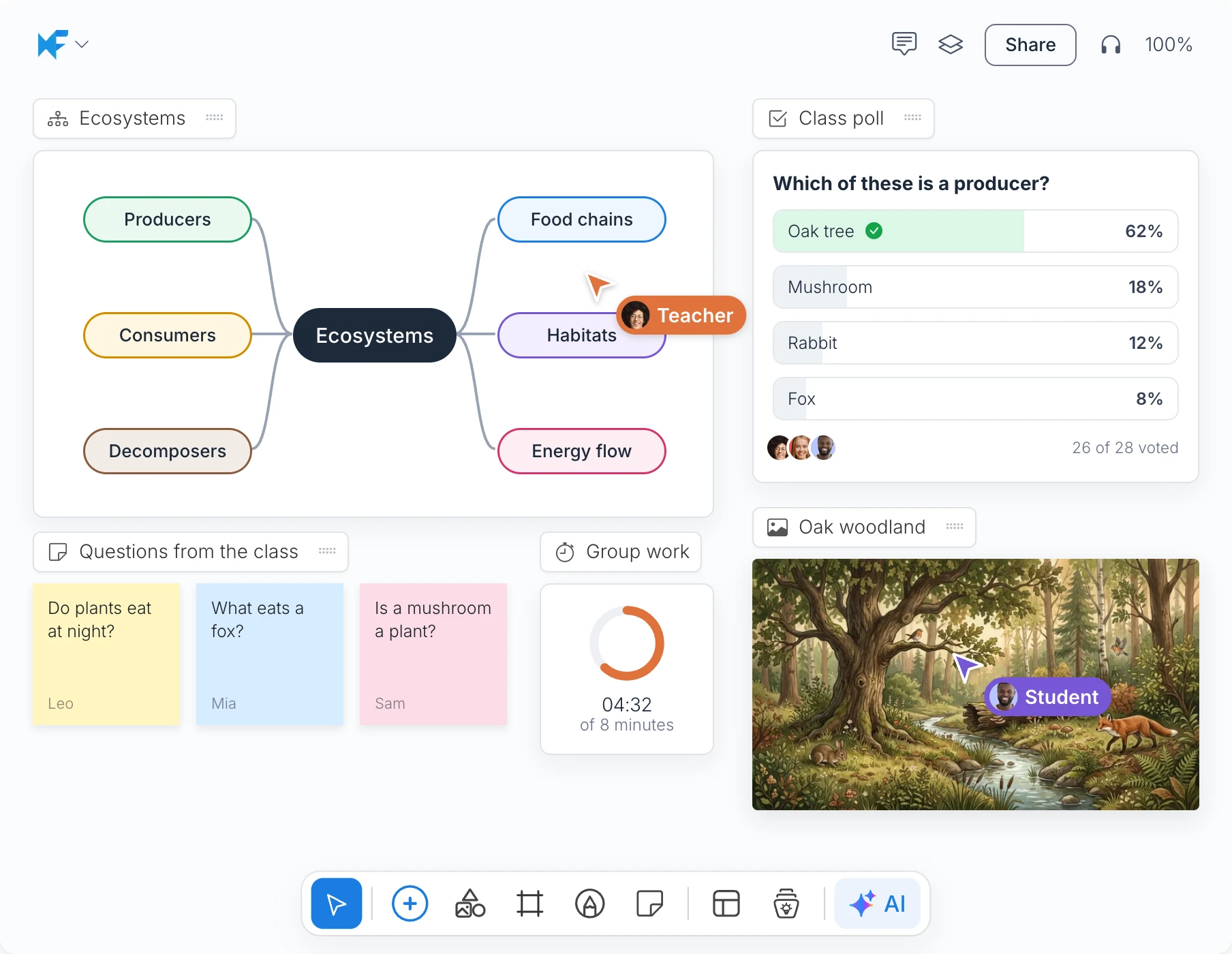Viewport: 1232px width, 954px height.
Task: Click the app logo at top left
Action: 52,44
